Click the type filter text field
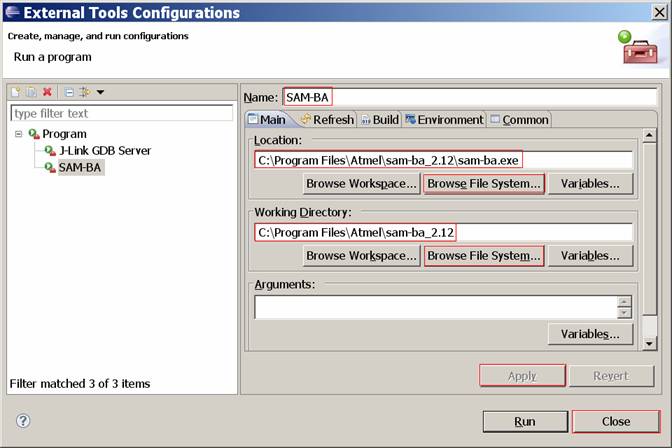Viewport: 672px width, 448px height. click(x=122, y=113)
